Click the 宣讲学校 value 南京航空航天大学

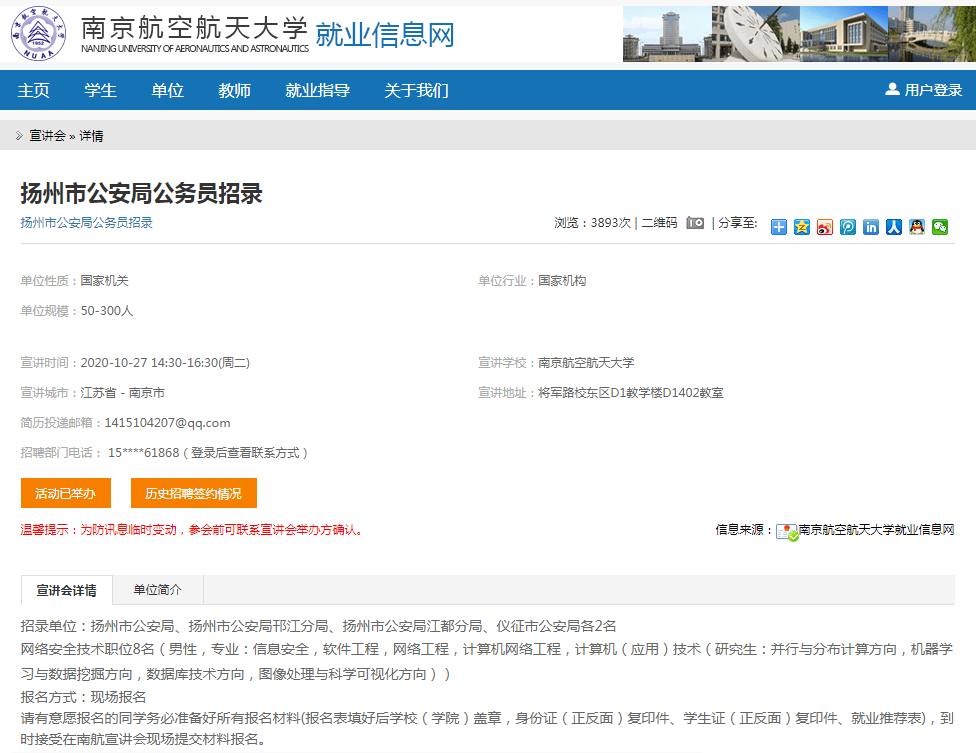[586, 363]
